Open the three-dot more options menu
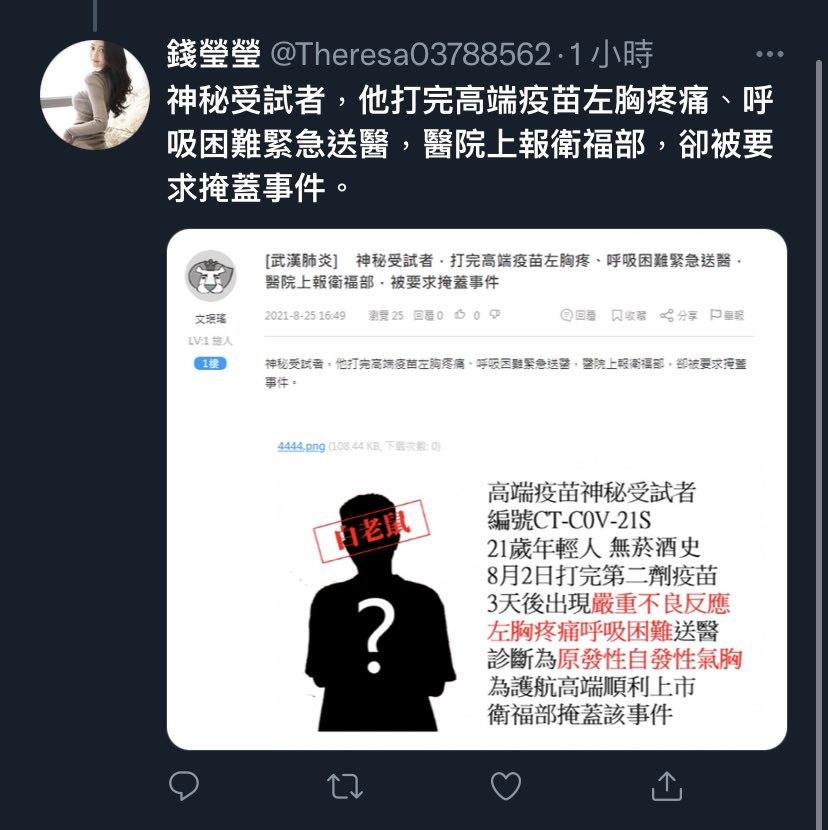 [770, 54]
